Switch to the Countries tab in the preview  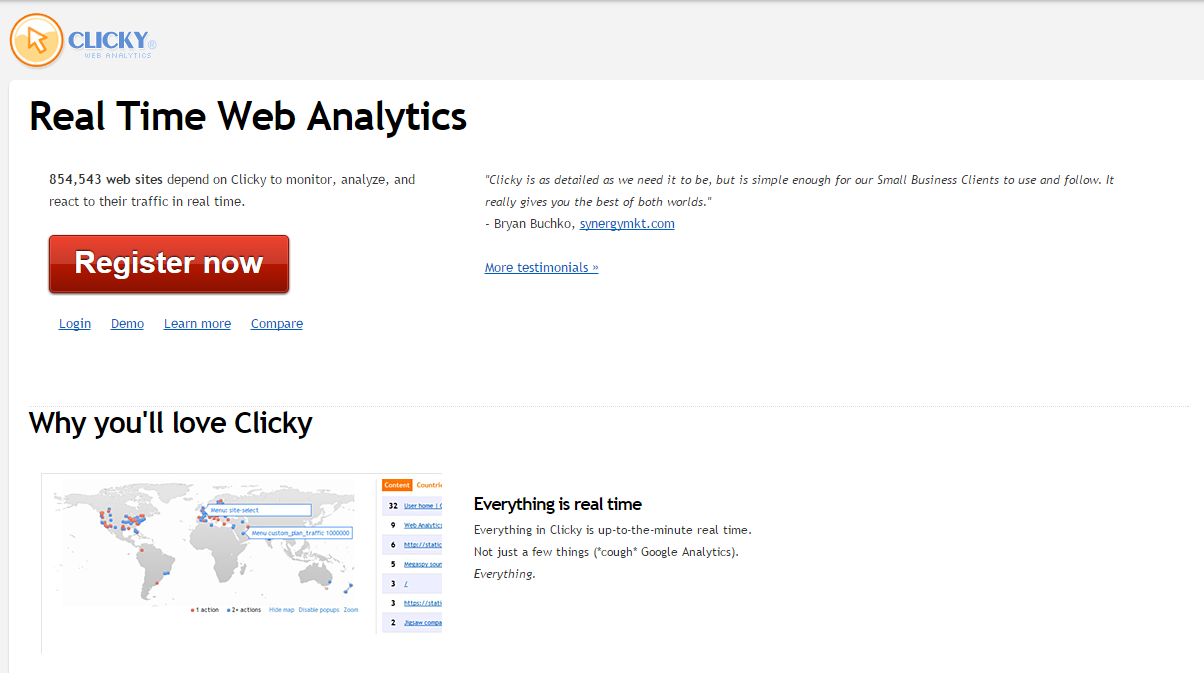428,485
